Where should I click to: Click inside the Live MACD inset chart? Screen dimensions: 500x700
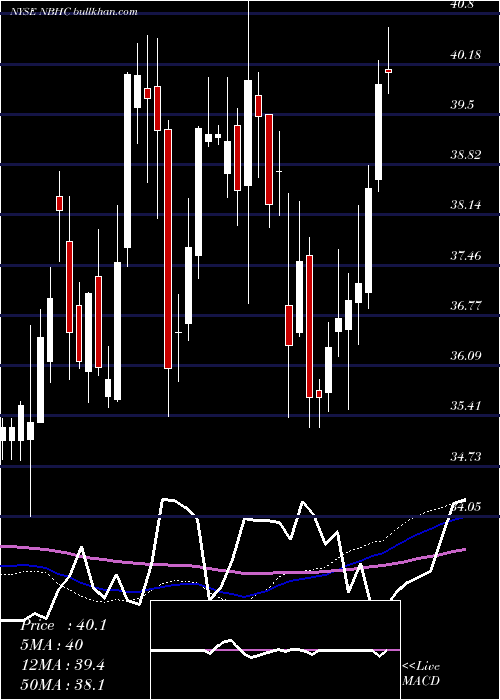tap(275, 650)
